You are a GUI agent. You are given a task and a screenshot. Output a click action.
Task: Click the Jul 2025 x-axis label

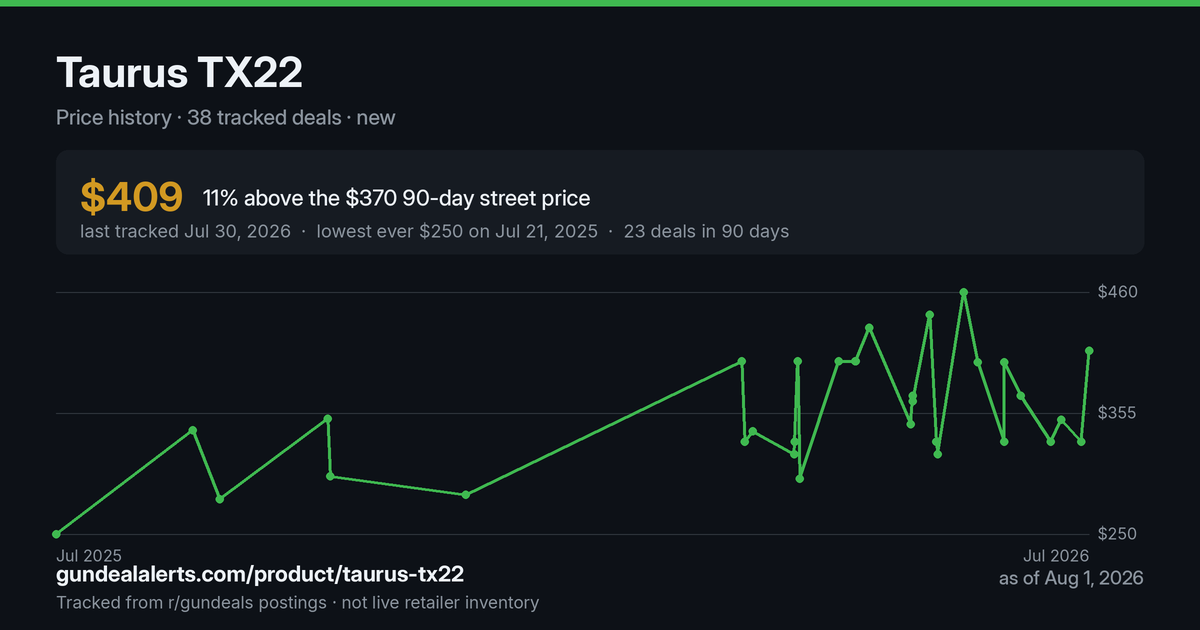pyautogui.click(x=89, y=555)
